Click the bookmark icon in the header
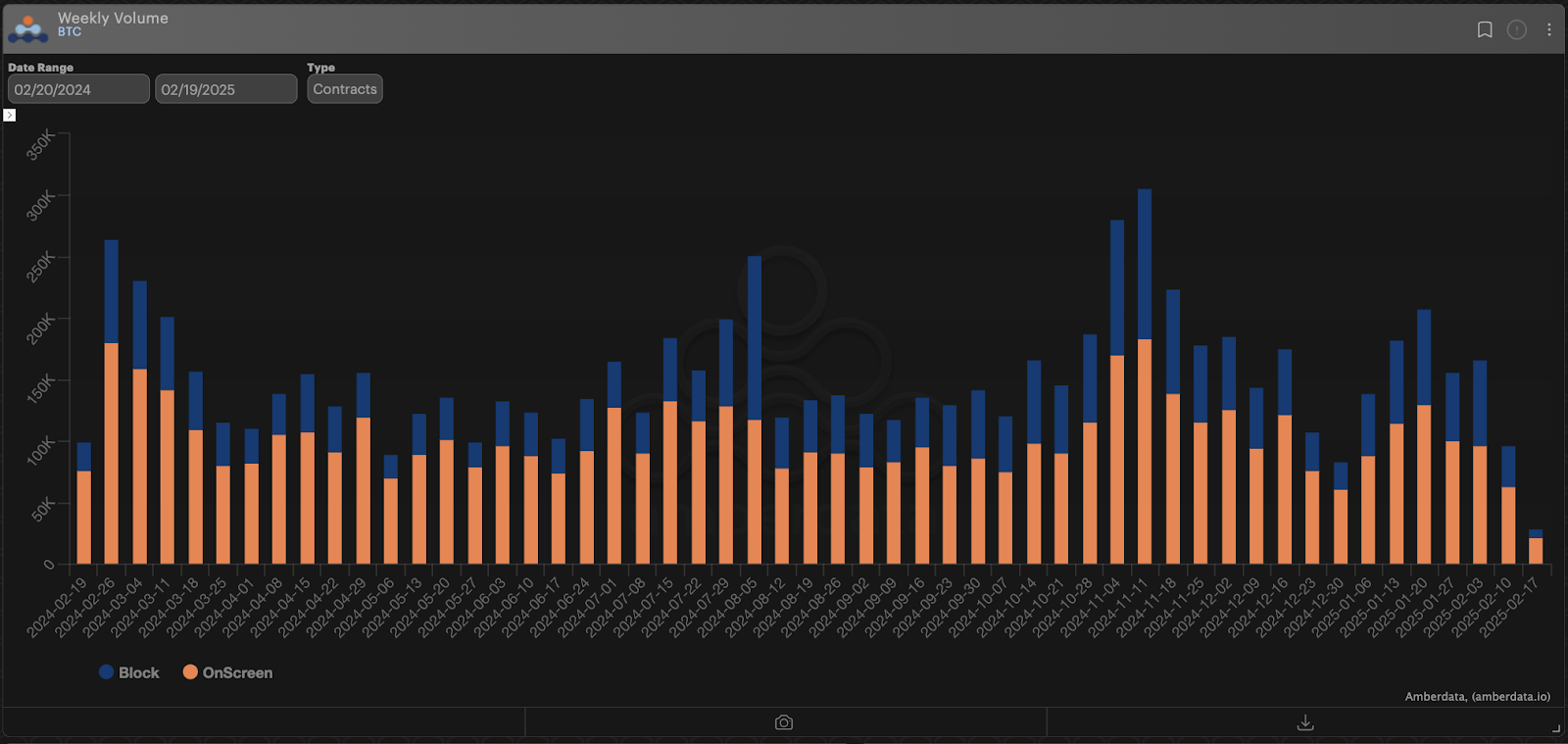 click(1485, 29)
